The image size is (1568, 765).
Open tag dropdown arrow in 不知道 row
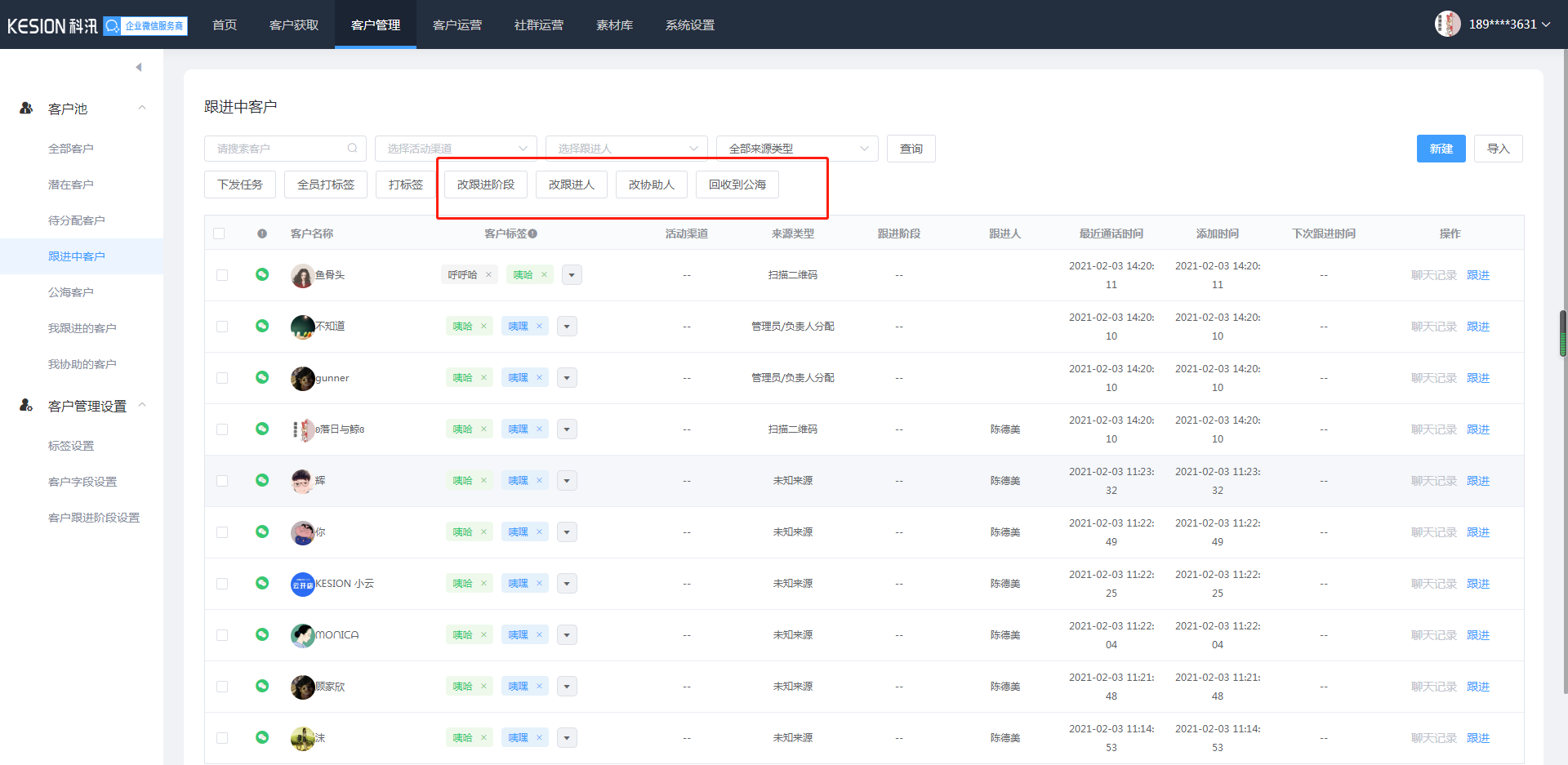567,327
